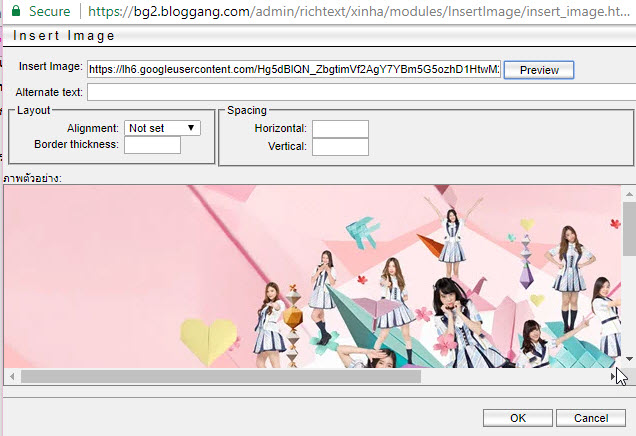Click the Secure label in address bar
This screenshot has width=636, height=436.
pyautogui.click(x=49, y=11)
